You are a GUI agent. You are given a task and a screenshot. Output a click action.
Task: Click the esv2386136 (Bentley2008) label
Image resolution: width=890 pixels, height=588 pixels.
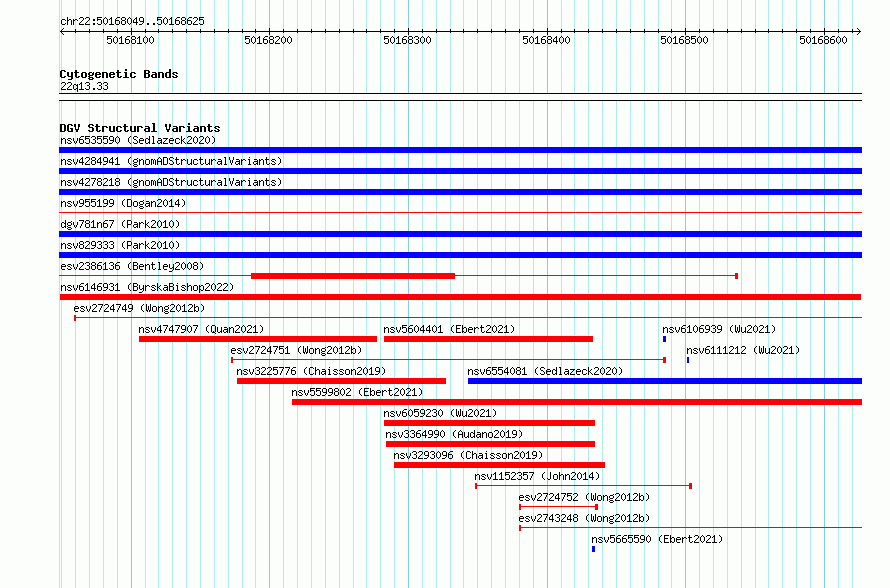pyautogui.click(x=132, y=266)
